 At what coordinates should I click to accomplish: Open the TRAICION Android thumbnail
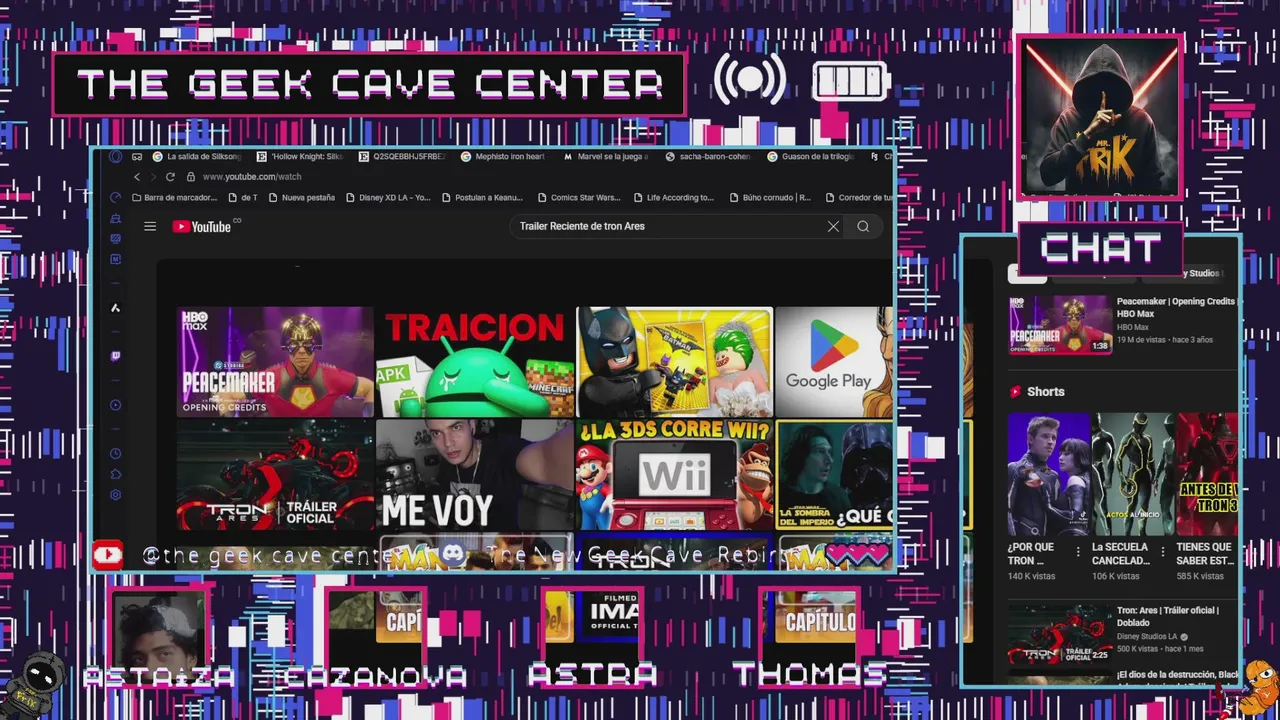point(475,362)
